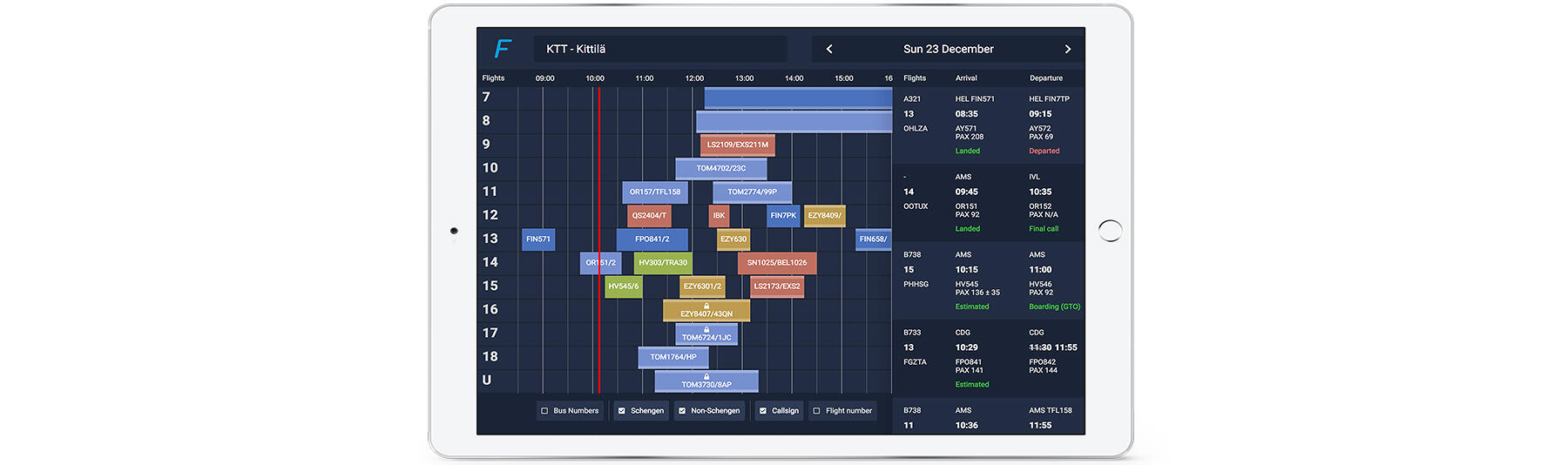Open the KTT - Kittilä airport selector
The image size is (1568, 465).
coord(660,49)
